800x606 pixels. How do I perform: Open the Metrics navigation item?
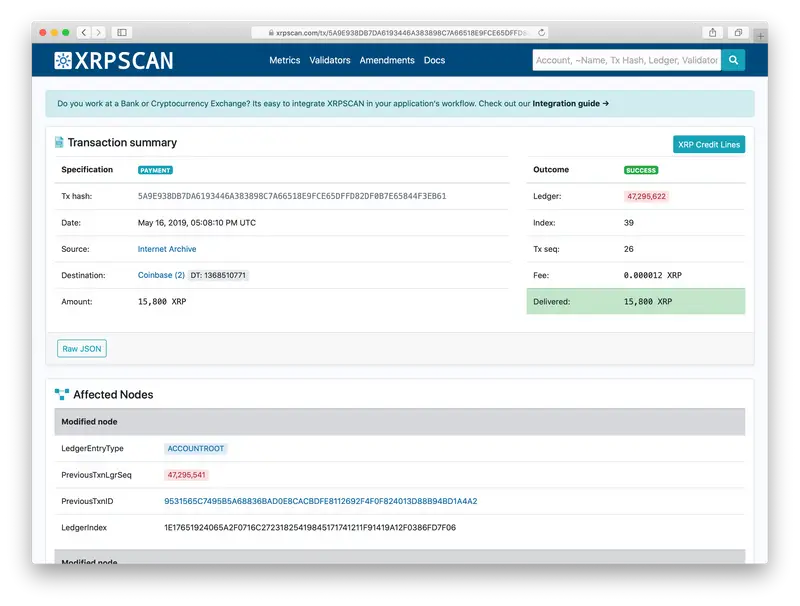point(283,60)
